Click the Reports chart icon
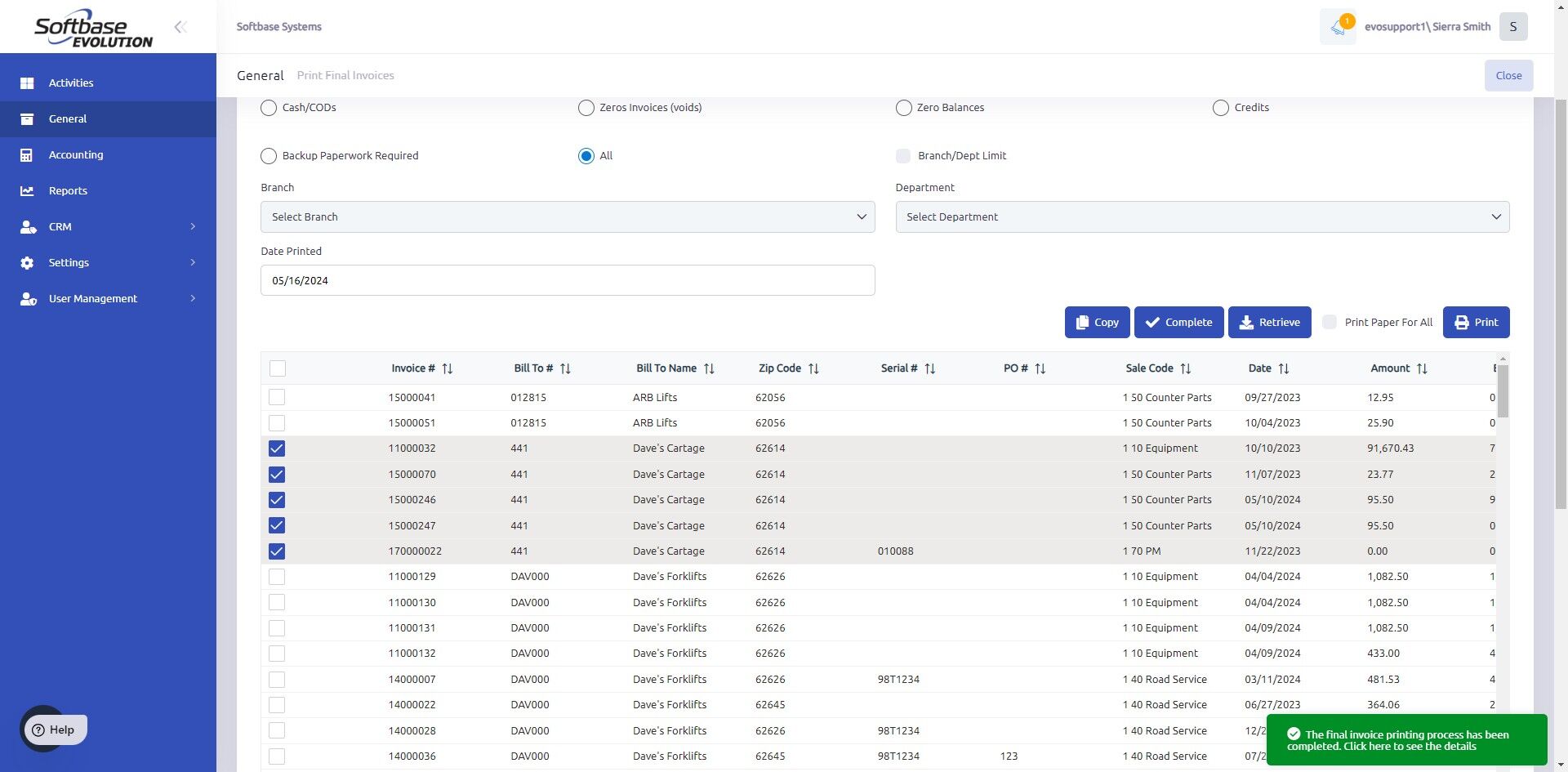Screen dimensions: 1568x772 [x=27, y=190]
